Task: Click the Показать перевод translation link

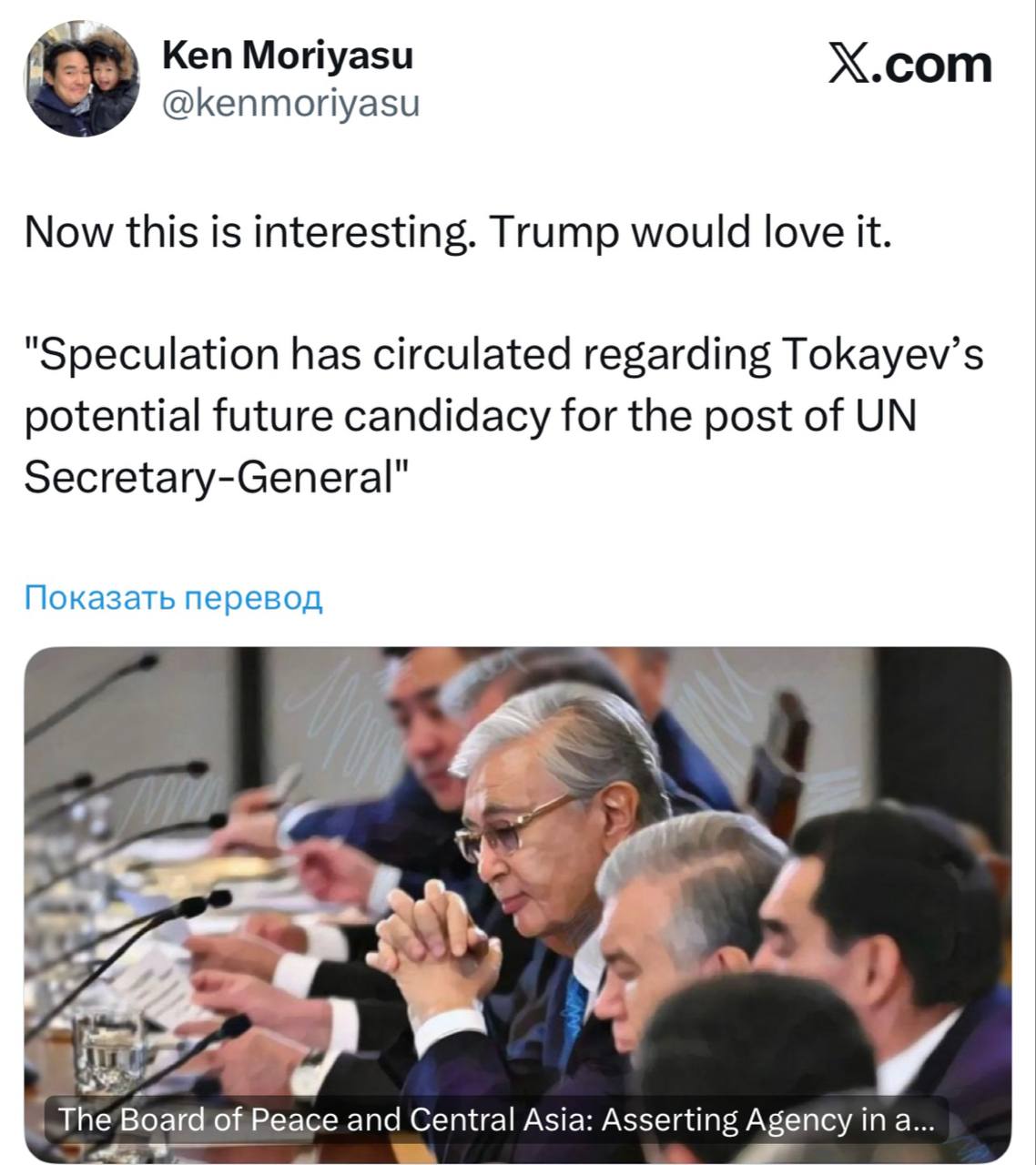Action: pyautogui.click(x=173, y=597)
